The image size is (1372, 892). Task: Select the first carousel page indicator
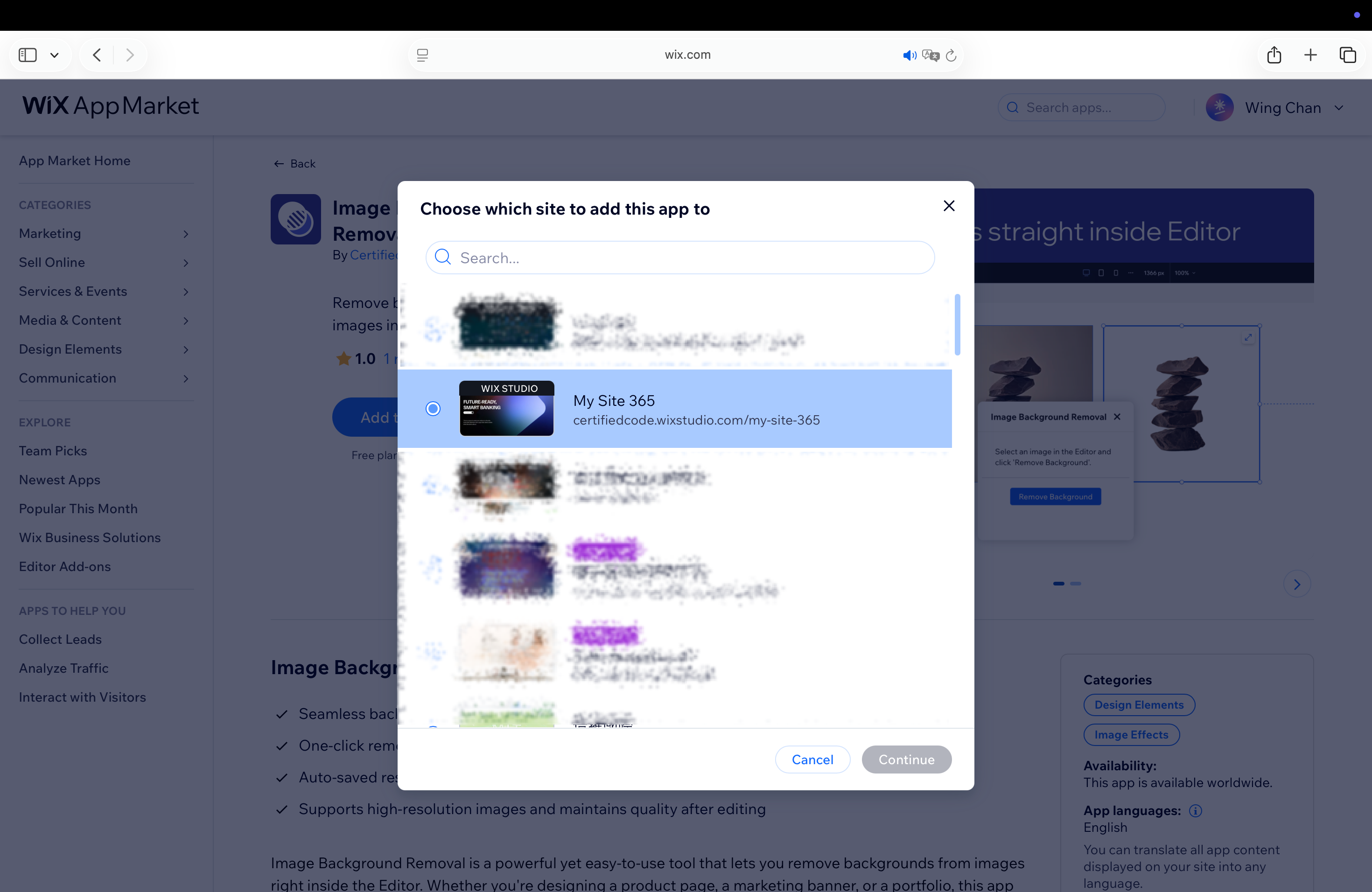1058,584
